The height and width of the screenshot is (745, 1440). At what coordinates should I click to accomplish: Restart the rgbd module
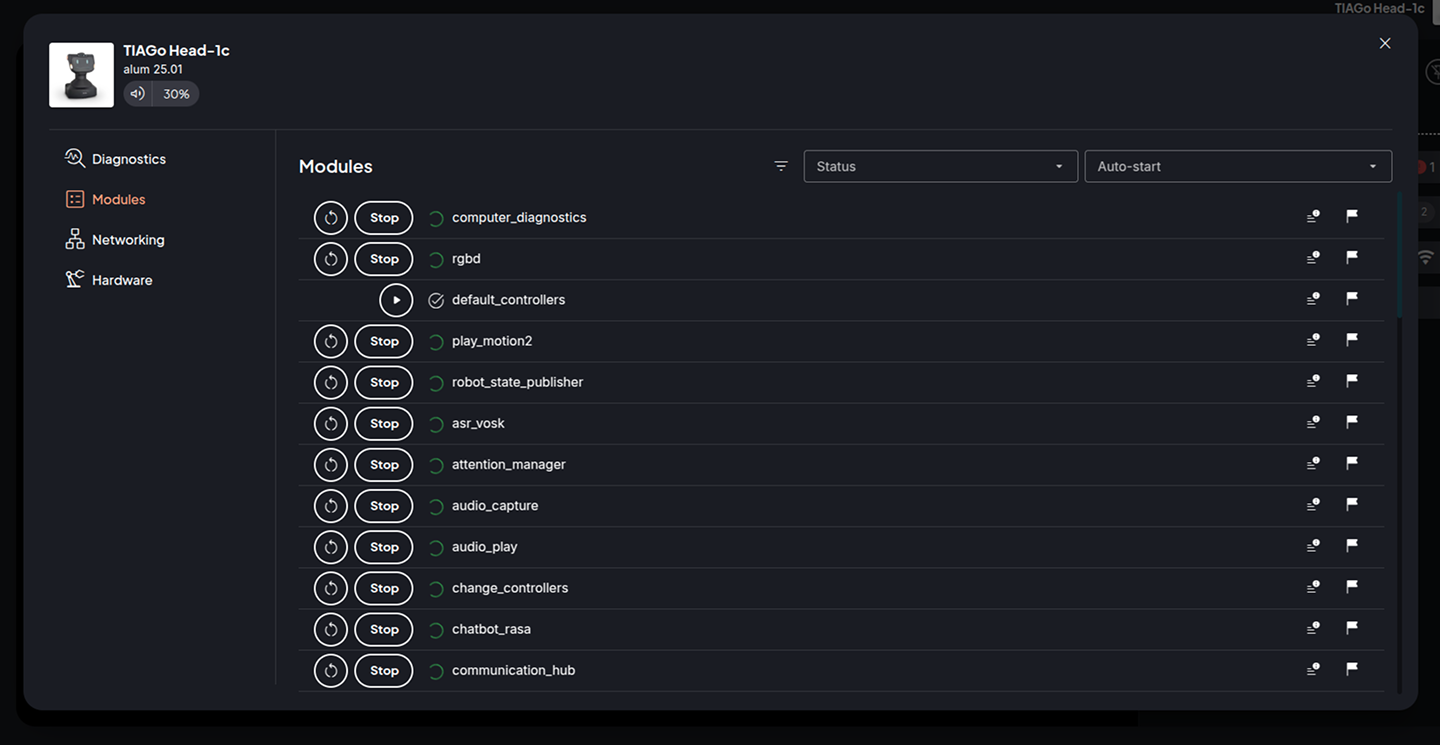click(331, 259)
